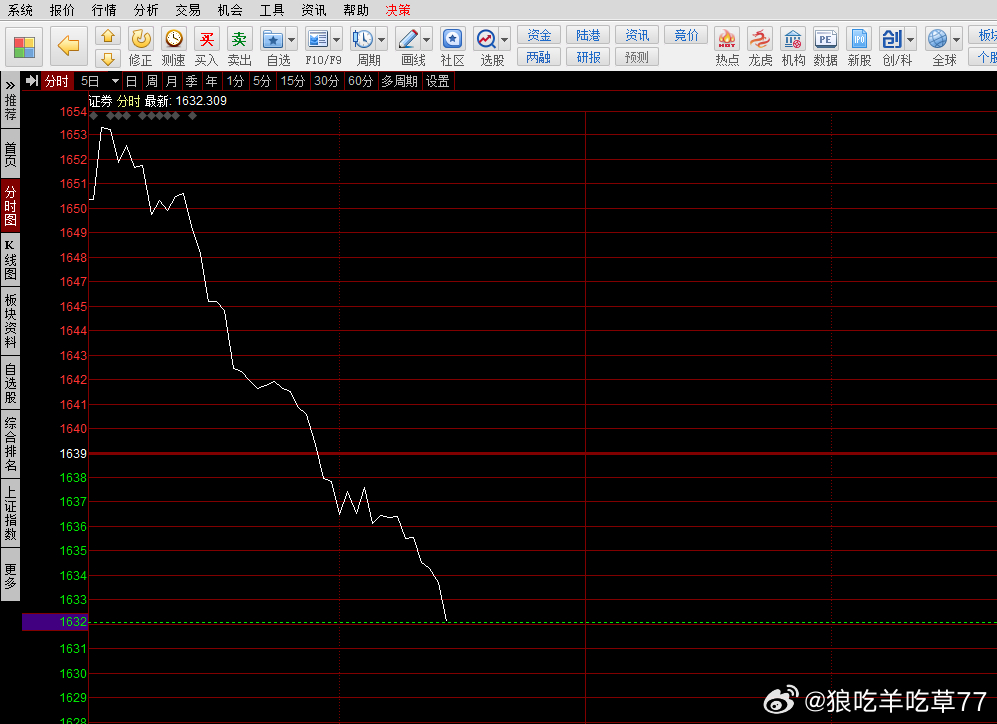Click the skip-to-end arrow icon beside 分时
Image resolution: width=997 pixels, height=724 pixels.
click(32, 81)
